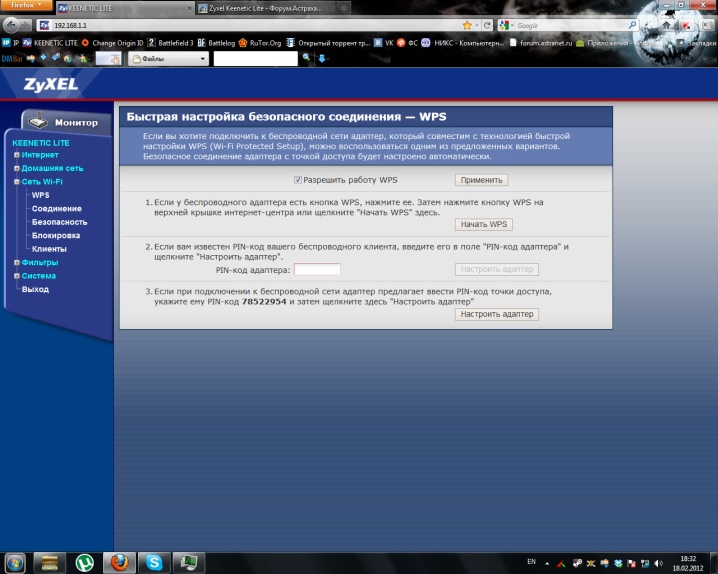Click the DMBar blue download arrow icon
This screenshot has height=574, width=718.
pyautogui.click(x=321, y=58)
